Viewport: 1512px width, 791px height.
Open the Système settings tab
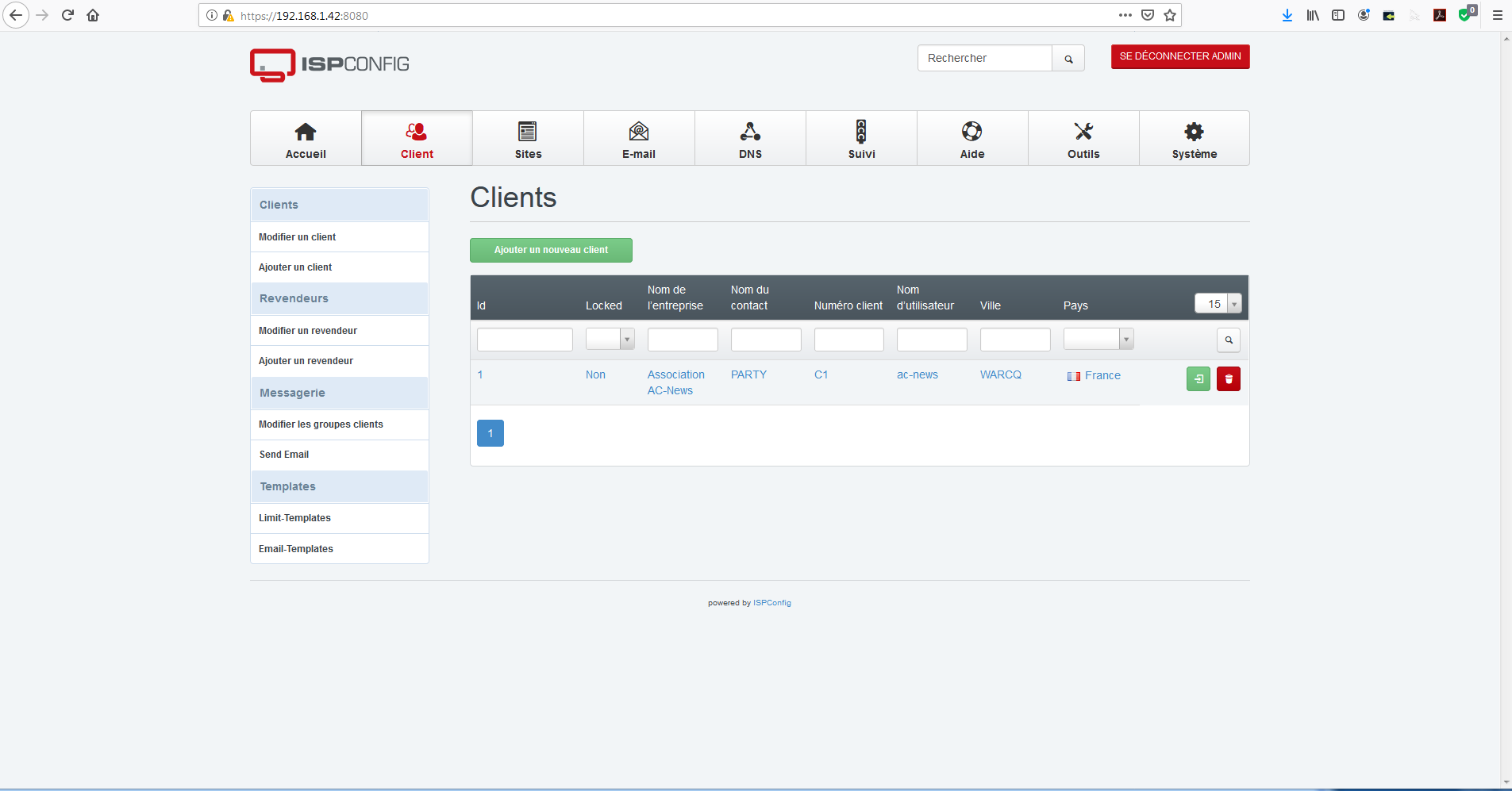click(1194, 139)
